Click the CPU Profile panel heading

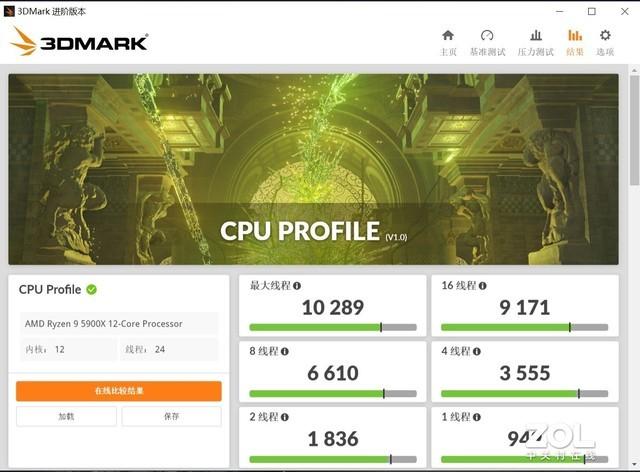pos(50,289)
